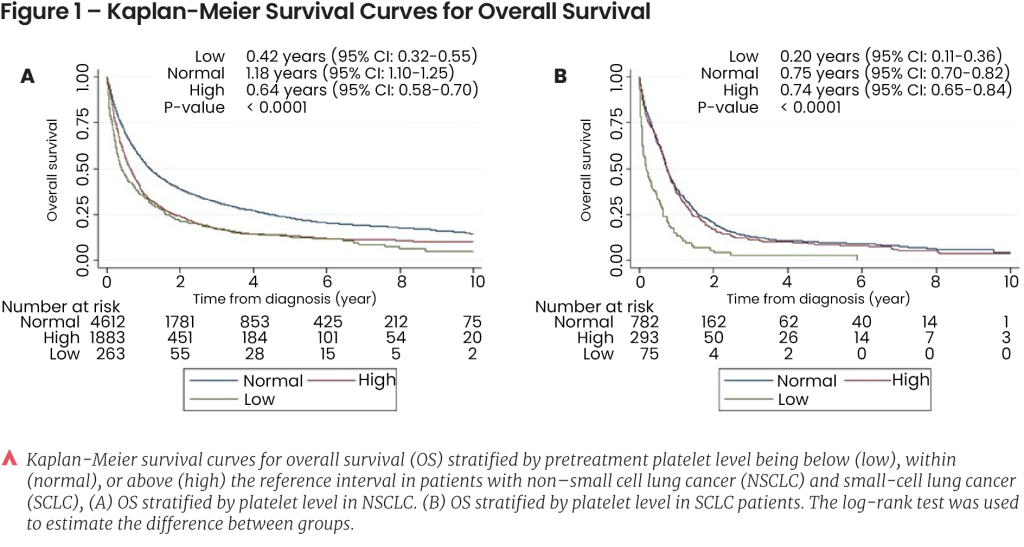Click the panel B letter label
1024x547 pixels.
560,76
